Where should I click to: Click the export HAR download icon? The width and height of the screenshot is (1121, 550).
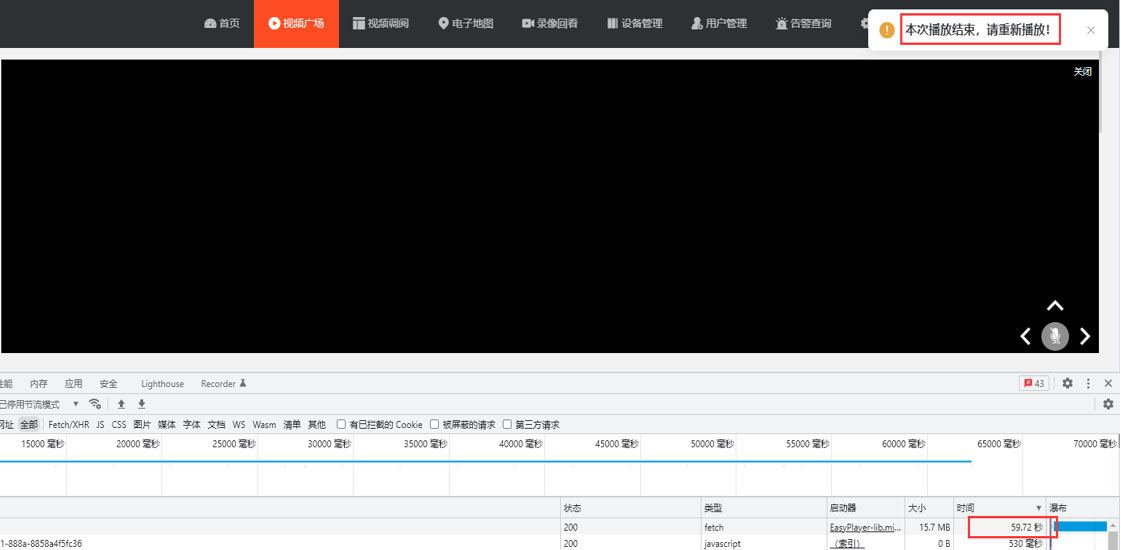coord(142,404)
